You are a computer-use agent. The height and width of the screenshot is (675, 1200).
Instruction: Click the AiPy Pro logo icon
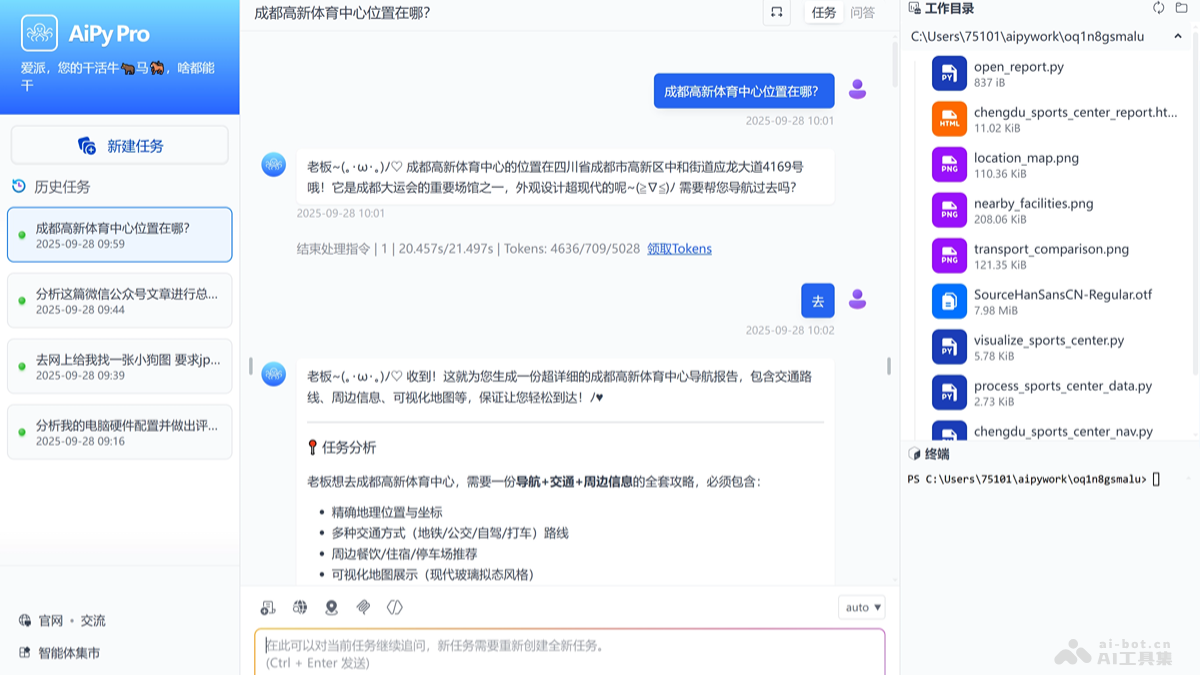[39, 33]
